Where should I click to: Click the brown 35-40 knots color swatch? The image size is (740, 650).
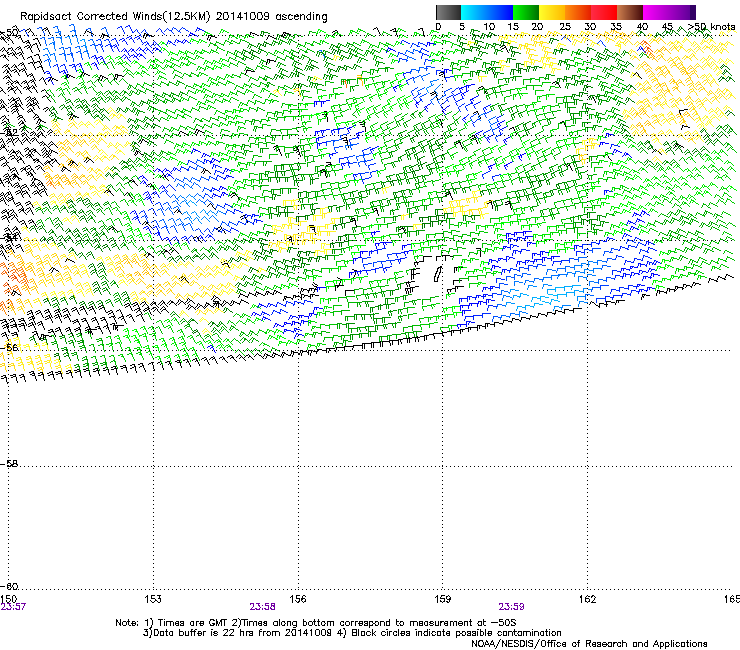coord(630,12)
